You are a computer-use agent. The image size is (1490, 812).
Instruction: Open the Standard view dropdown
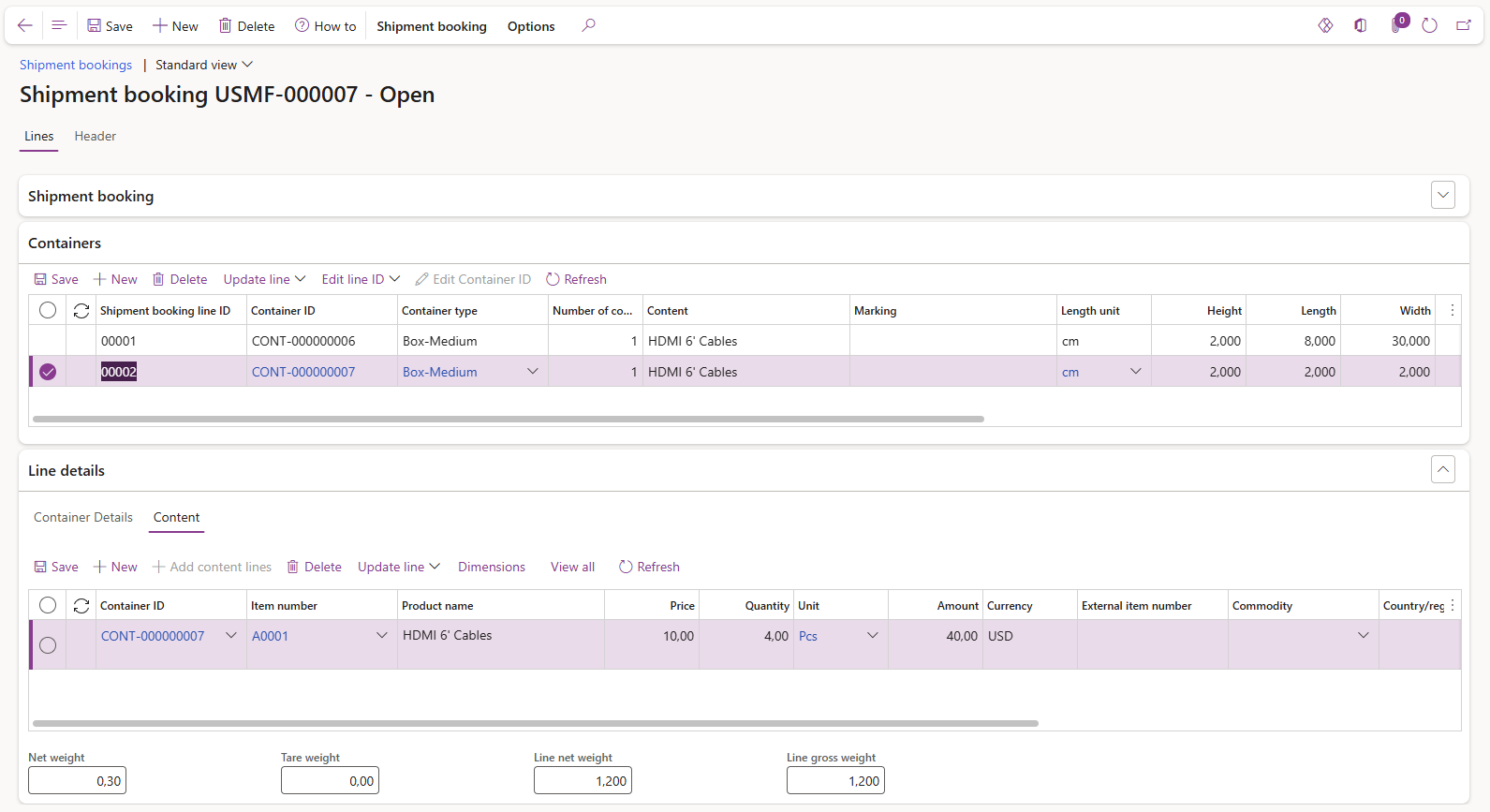204,65
